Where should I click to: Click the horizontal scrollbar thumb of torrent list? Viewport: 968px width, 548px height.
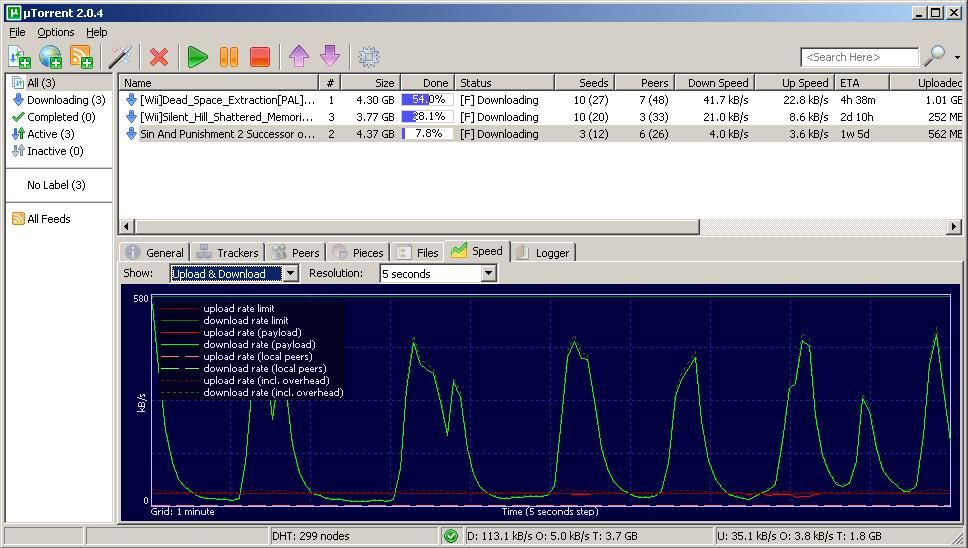tap(417, 226)
